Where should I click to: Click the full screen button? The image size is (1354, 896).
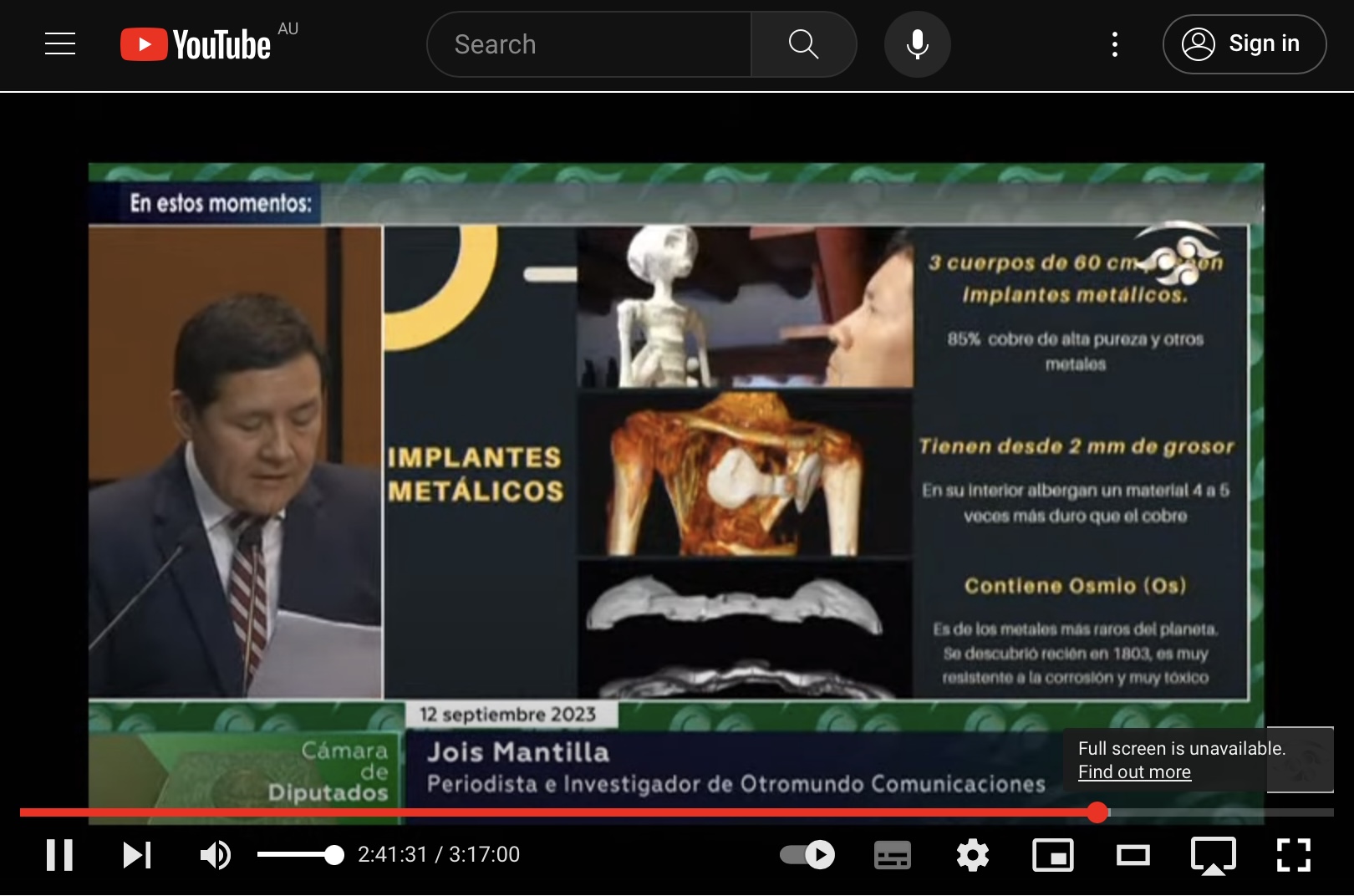tap(1293, 854)
